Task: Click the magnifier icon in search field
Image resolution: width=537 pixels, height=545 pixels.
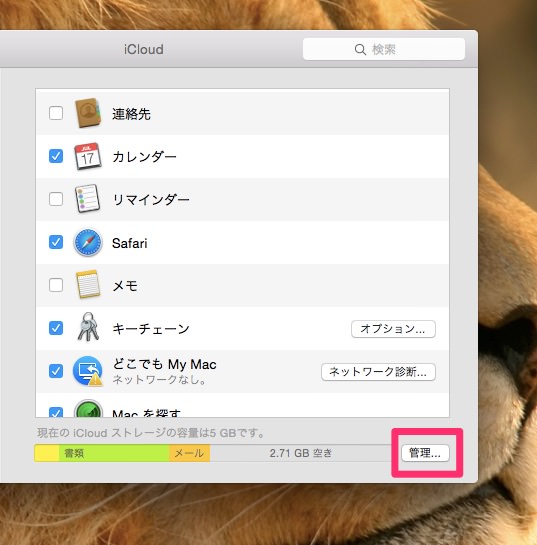Action: point(360,49)
